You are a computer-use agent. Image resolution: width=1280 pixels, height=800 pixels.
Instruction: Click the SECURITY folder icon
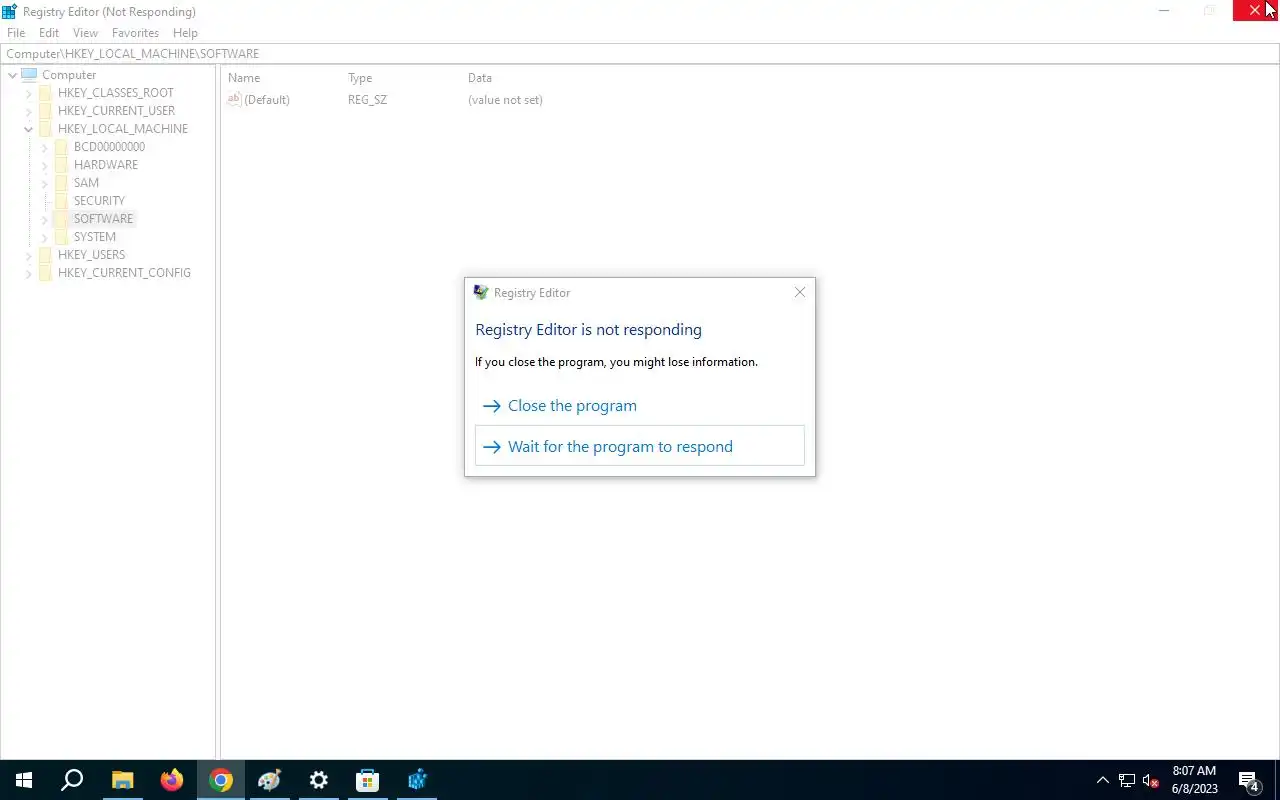(x=61, y=201)
